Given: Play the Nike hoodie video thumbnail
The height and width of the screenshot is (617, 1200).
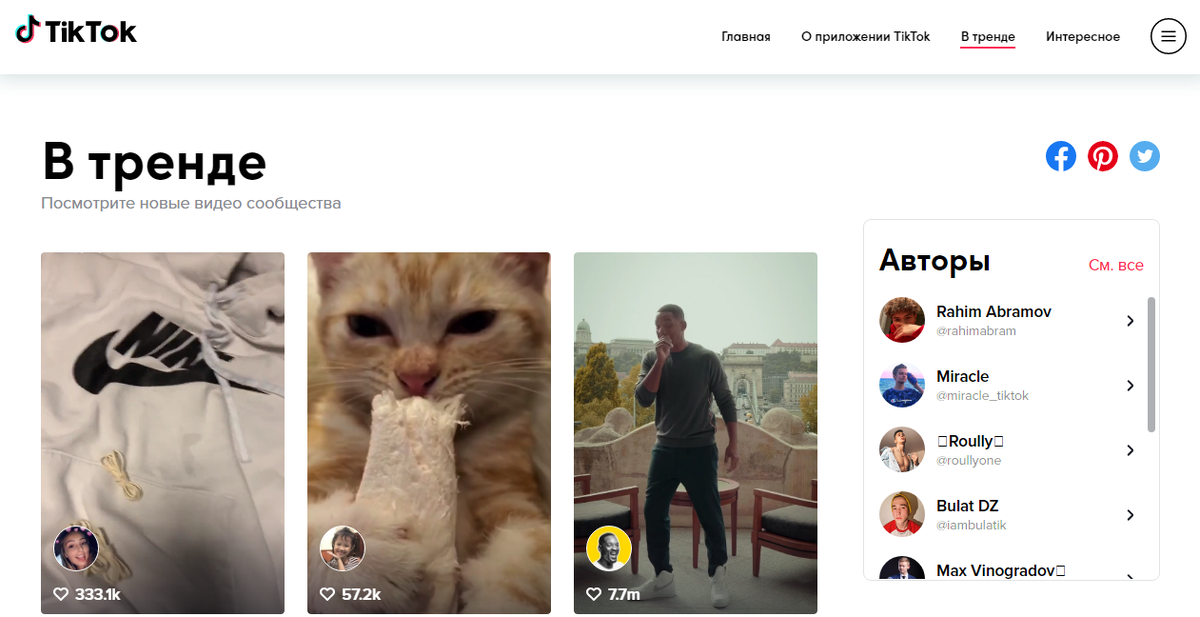Looking at the screenshot, I should coord(163,433).
